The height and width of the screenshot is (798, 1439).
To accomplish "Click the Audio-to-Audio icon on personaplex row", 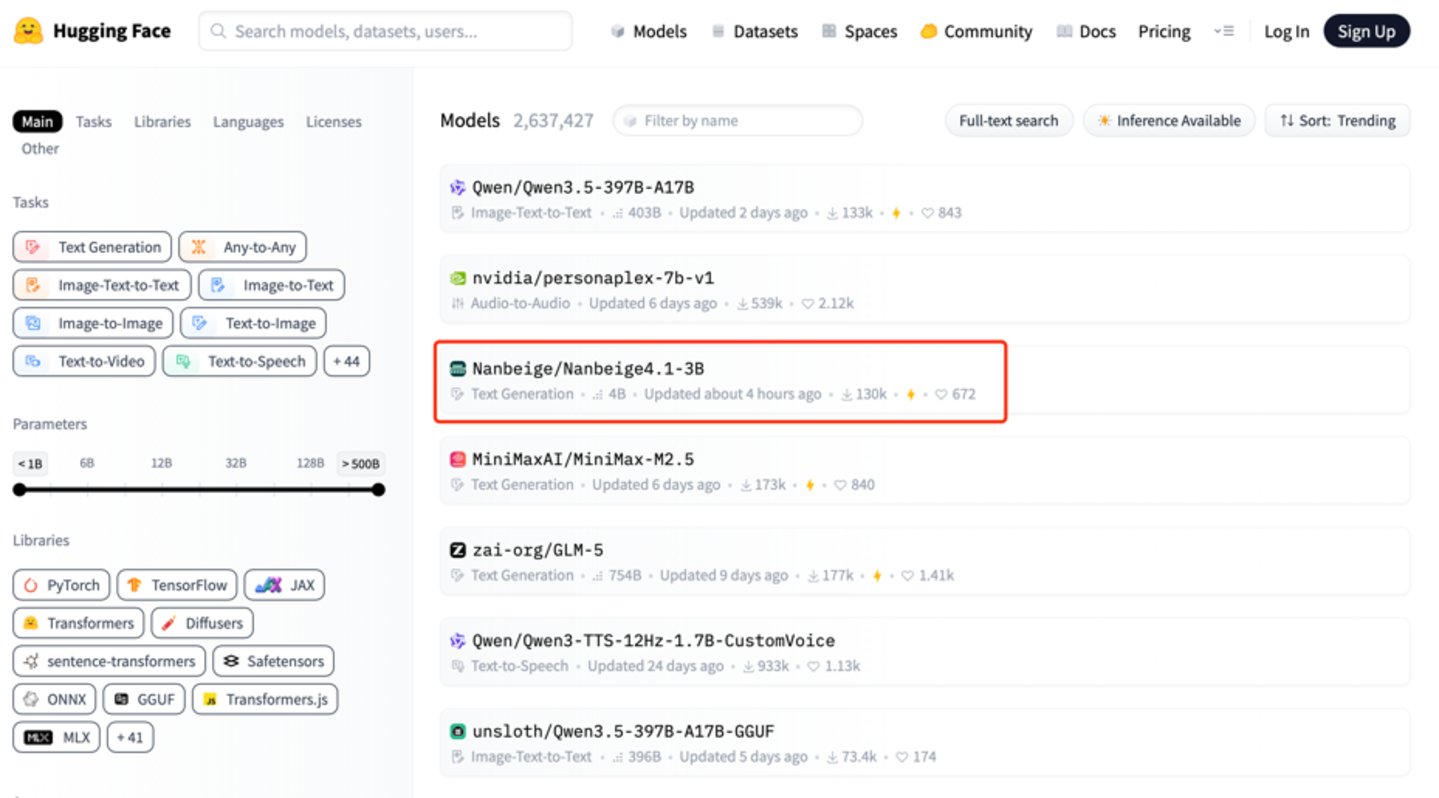I will pos(458,303).
